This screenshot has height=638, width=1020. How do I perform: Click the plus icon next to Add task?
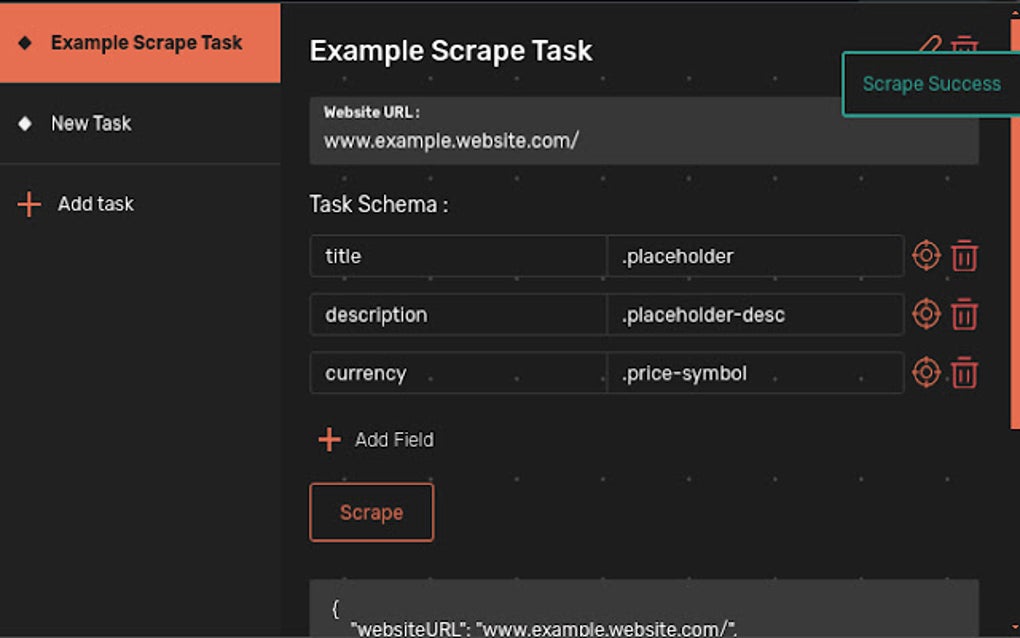[27, 204]
